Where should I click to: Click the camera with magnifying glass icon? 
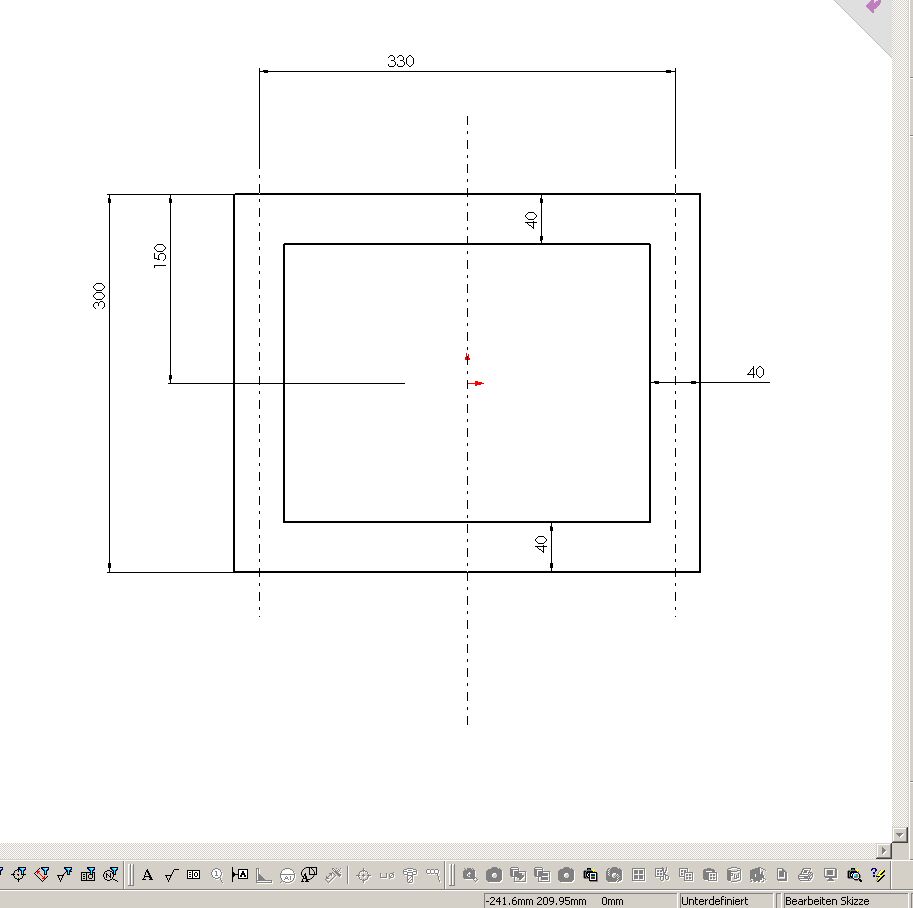854,875
